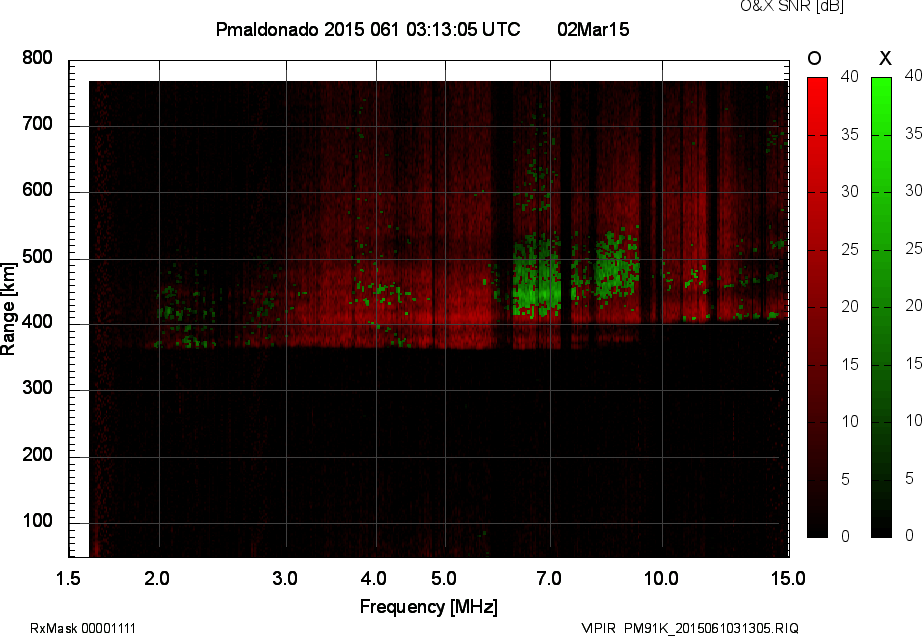
Task: Click the 35 value on O colorbar scale
Action: (x=850, y=134)
